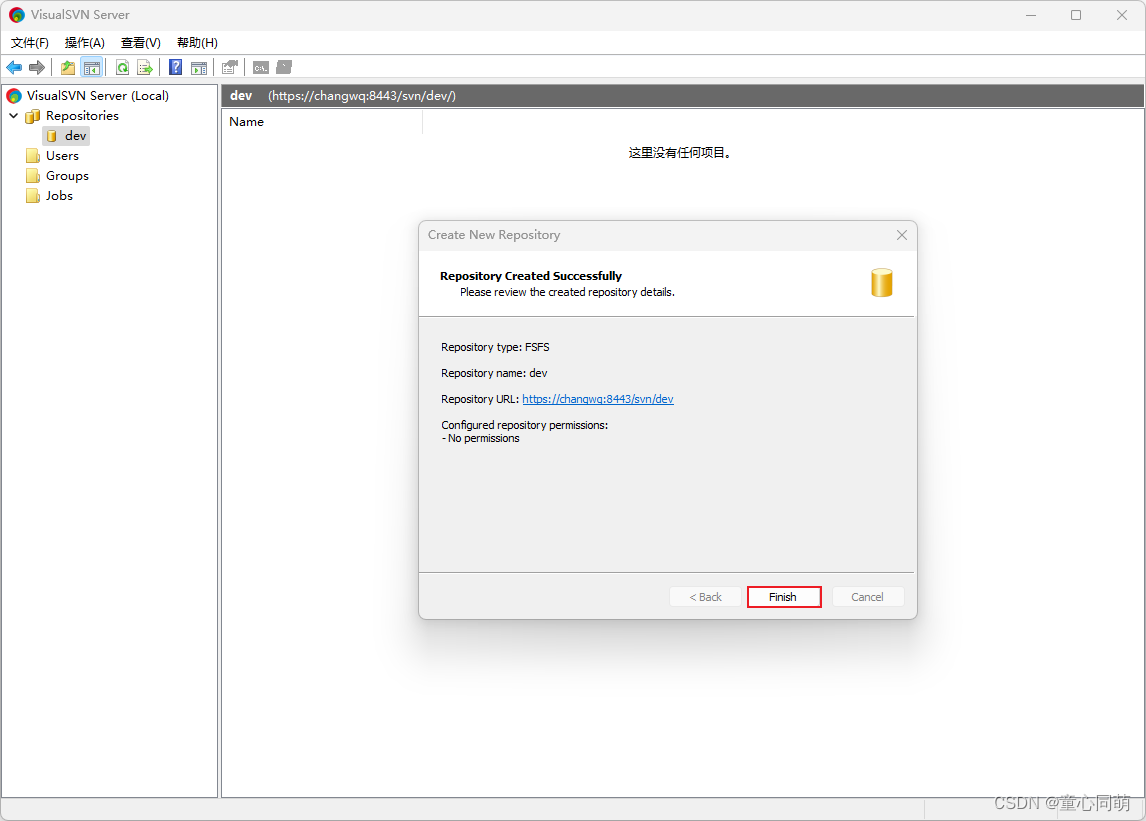Collapse the Repositories tree node
Viewport: 1146px width, 821px height.
(13, 116)
